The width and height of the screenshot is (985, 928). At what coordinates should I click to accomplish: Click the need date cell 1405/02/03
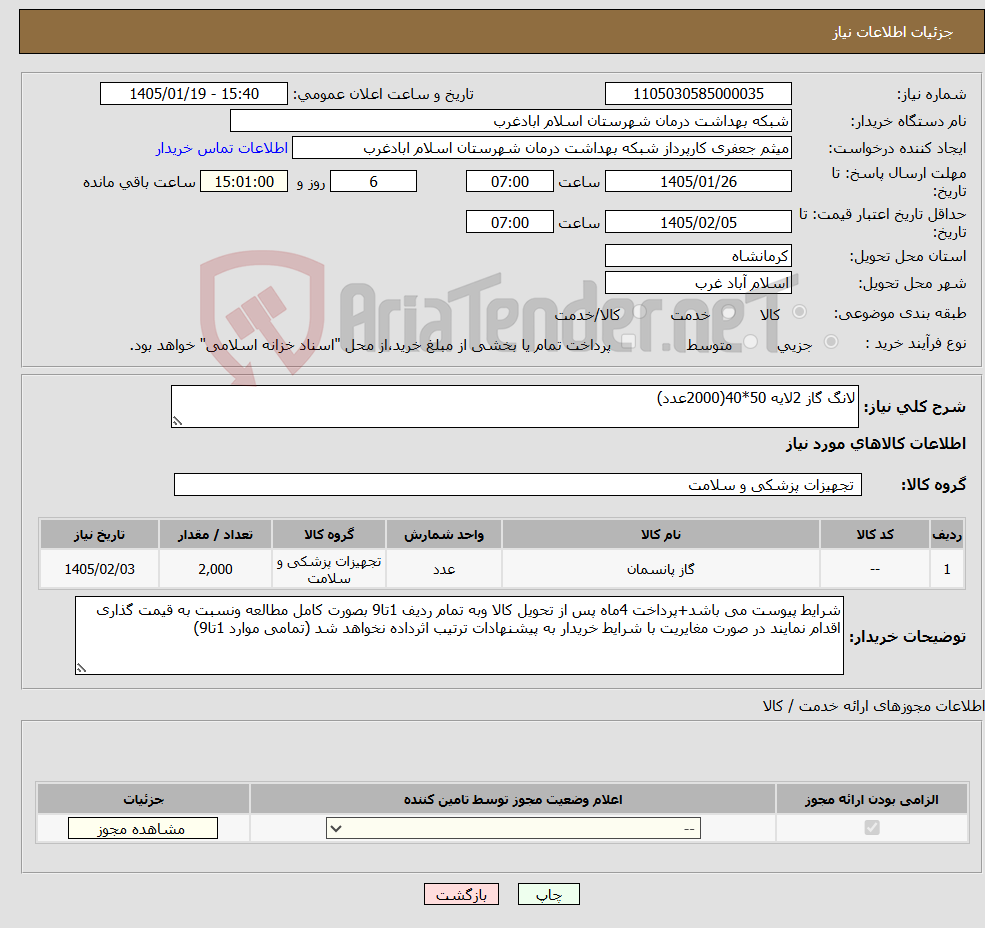pos(99,569)
